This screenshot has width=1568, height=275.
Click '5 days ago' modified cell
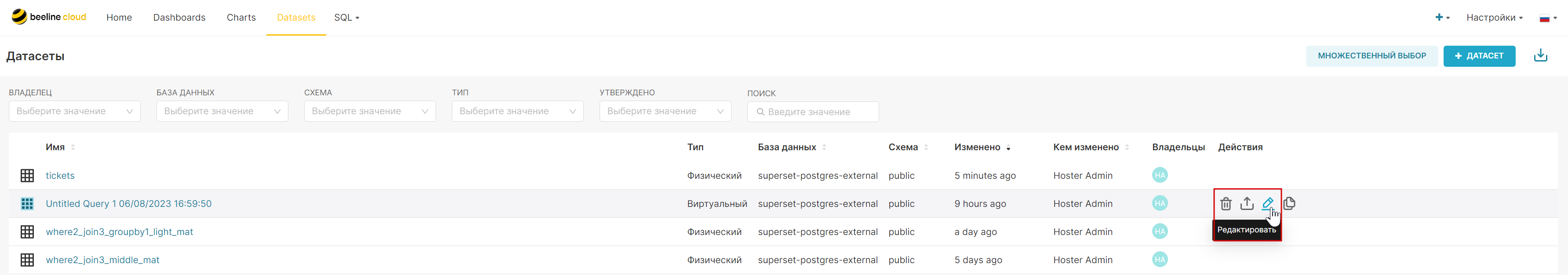pyautogui.click(x=978, y=260)
